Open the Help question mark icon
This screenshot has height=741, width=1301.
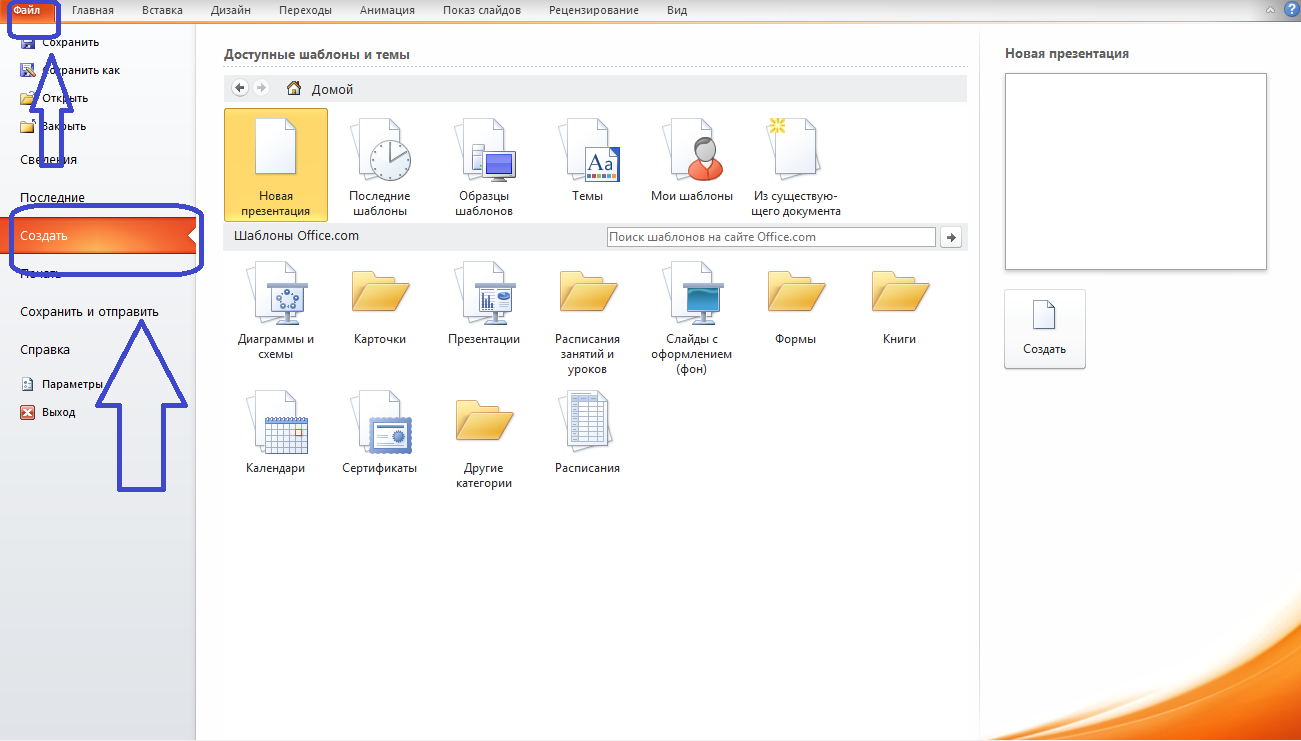coord(1291,9)
